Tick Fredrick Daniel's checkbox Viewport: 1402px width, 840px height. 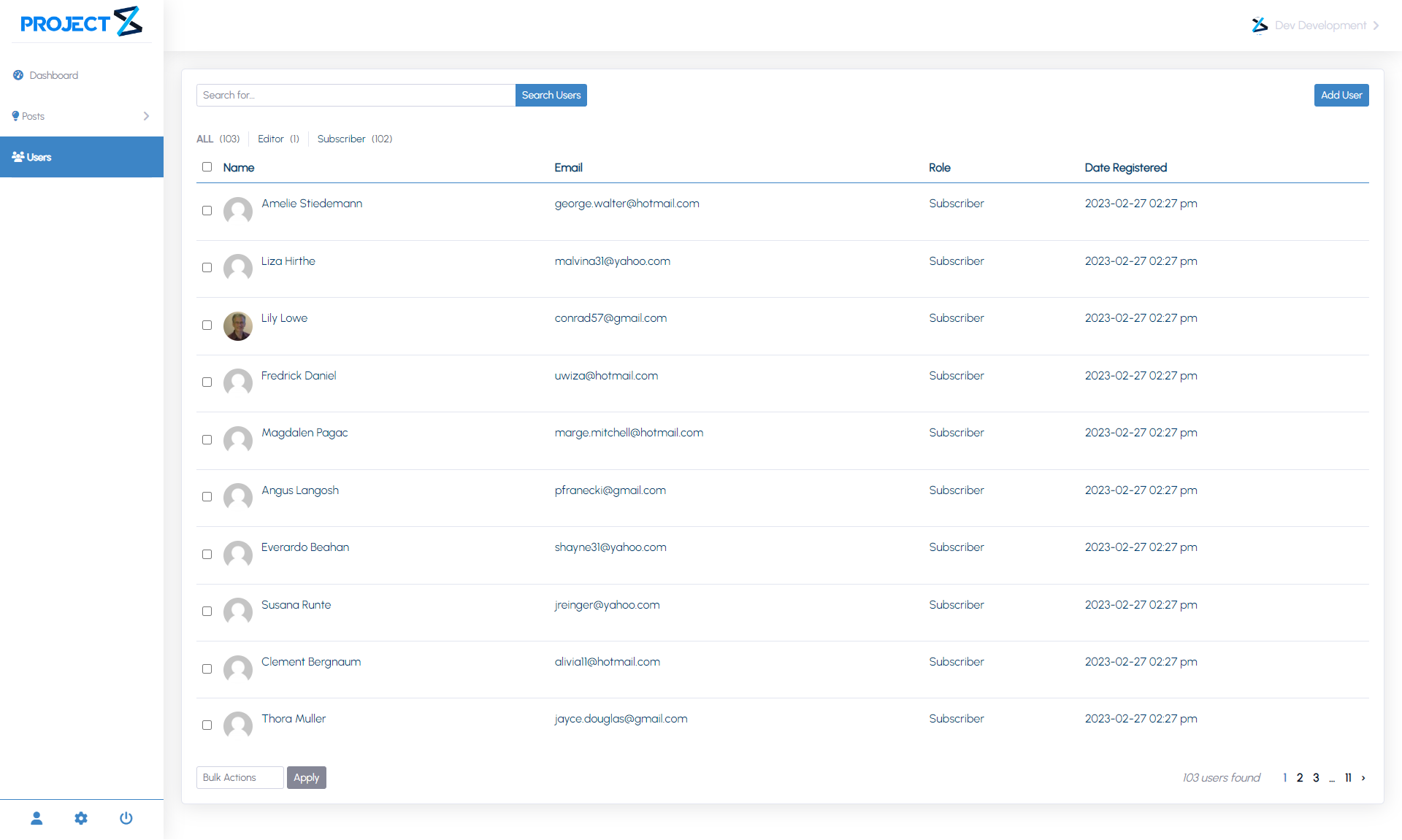[x=207, y=382]
